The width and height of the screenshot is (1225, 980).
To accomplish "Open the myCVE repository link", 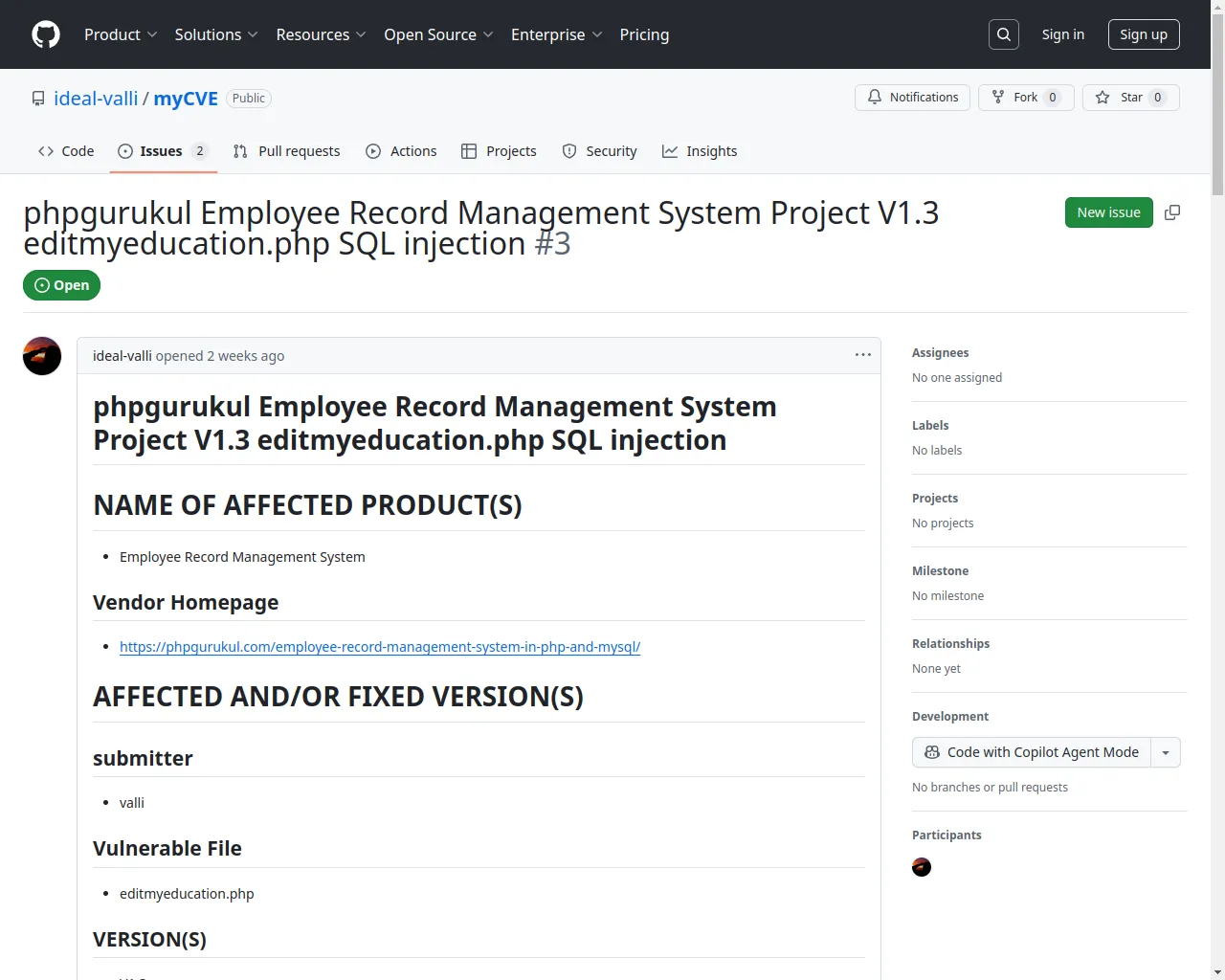I will 186,99.
